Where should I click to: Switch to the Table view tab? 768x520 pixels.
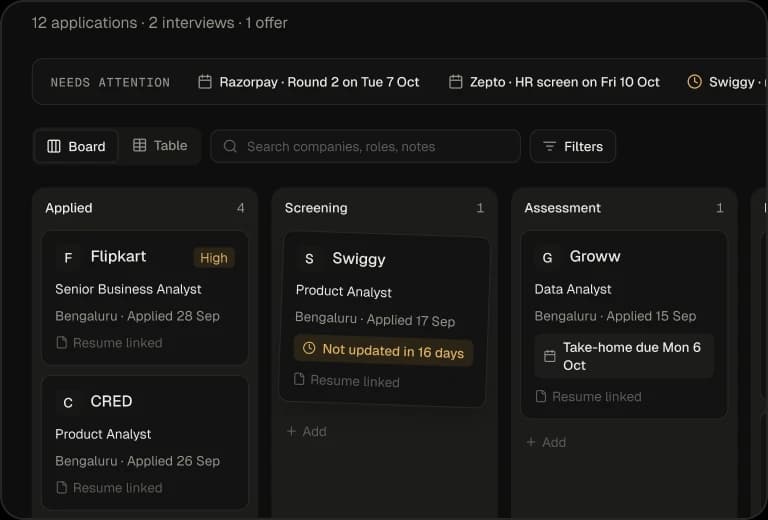pyautogui.click(x=160, y=145)
